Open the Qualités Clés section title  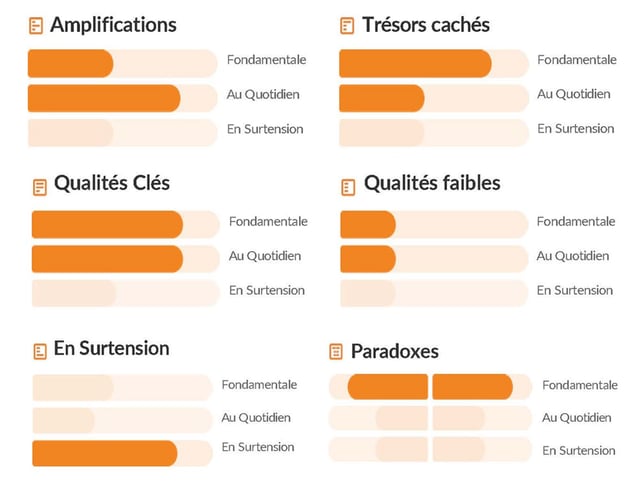tap(112, 183)
